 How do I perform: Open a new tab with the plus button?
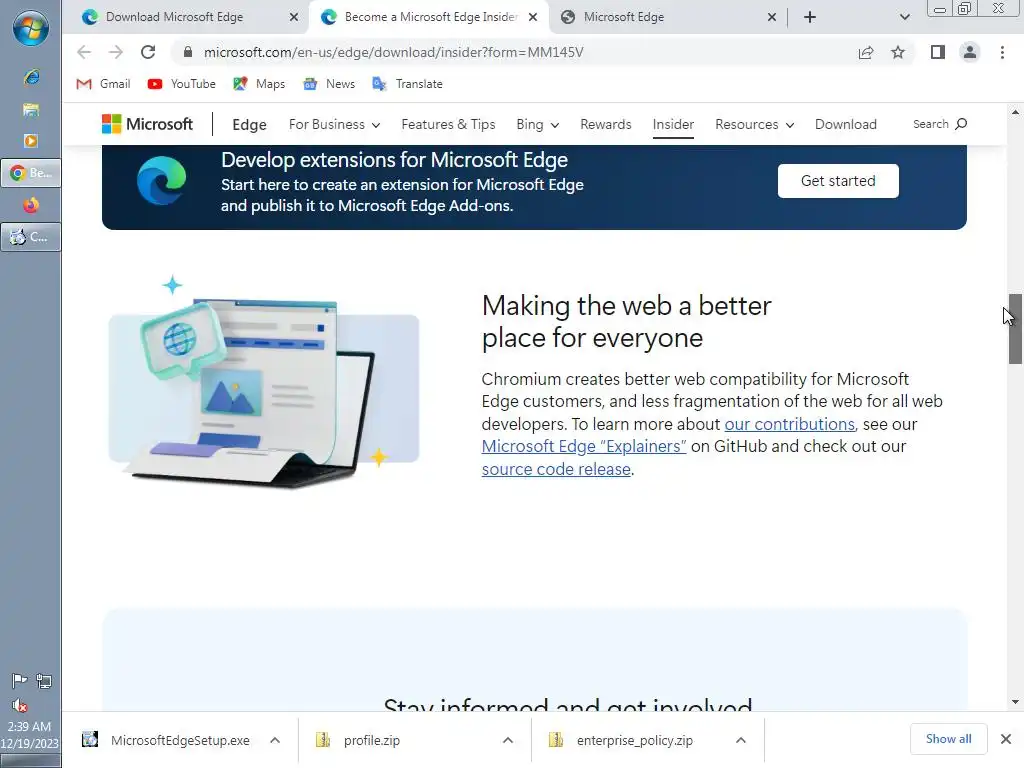tap(810, 17)
